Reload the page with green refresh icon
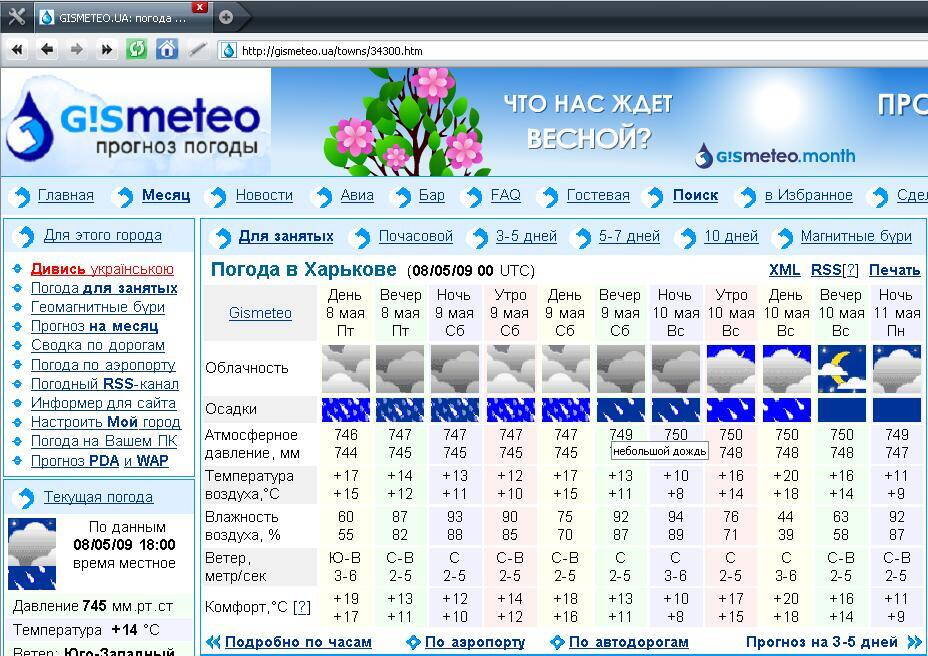The width and height of the screenshot is (928, 656). pos(137,49)
